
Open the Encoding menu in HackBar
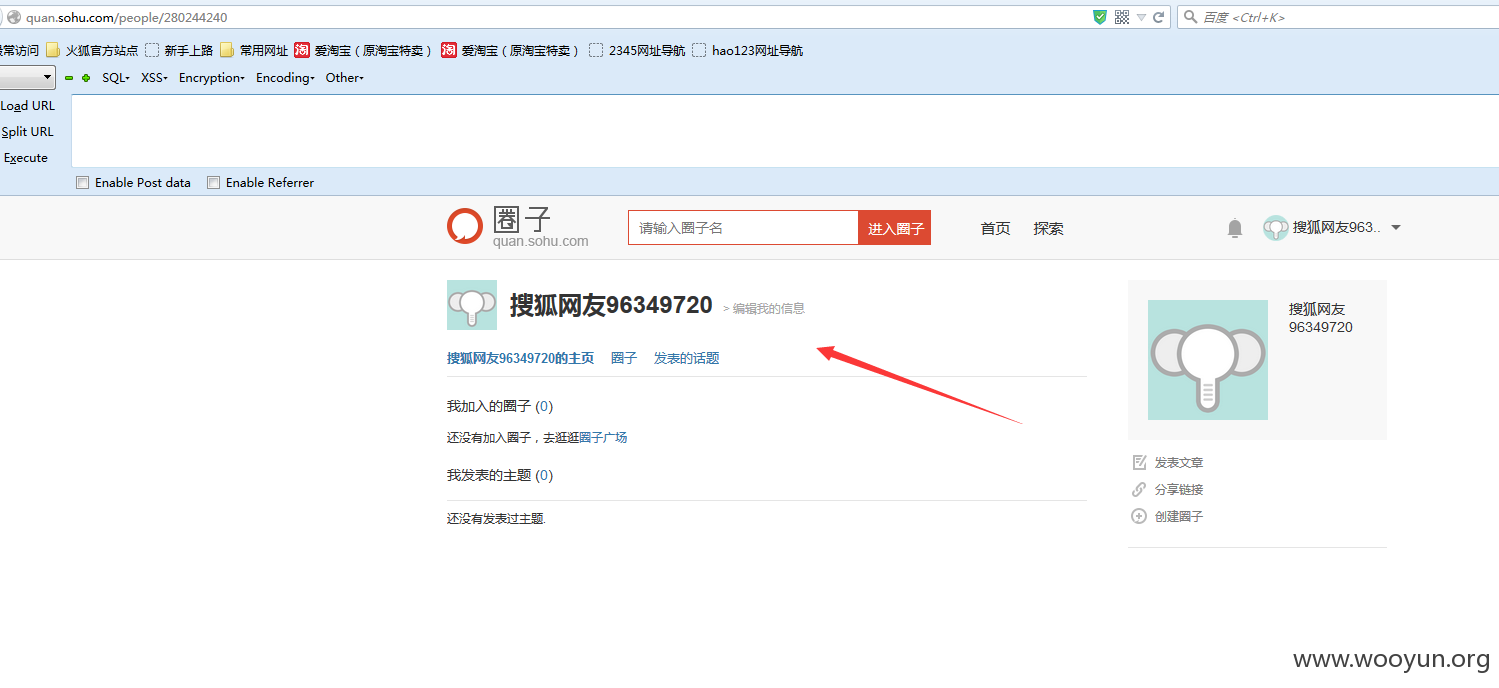[x=285, y=77]
